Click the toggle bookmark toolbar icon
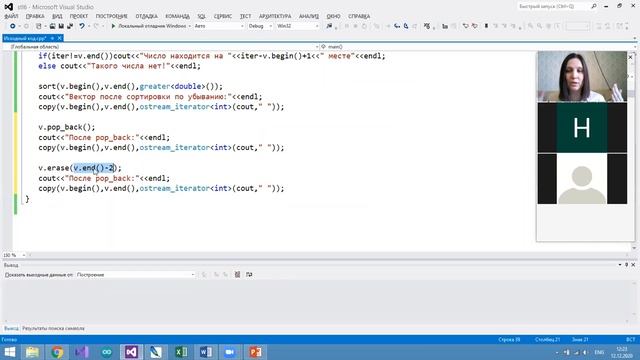 (486, 26)
